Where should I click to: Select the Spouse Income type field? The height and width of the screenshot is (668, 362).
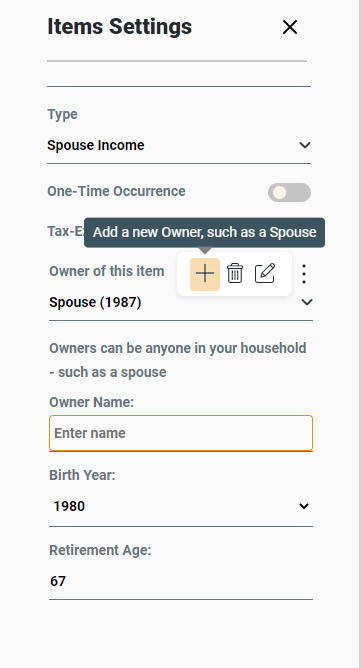179,145
